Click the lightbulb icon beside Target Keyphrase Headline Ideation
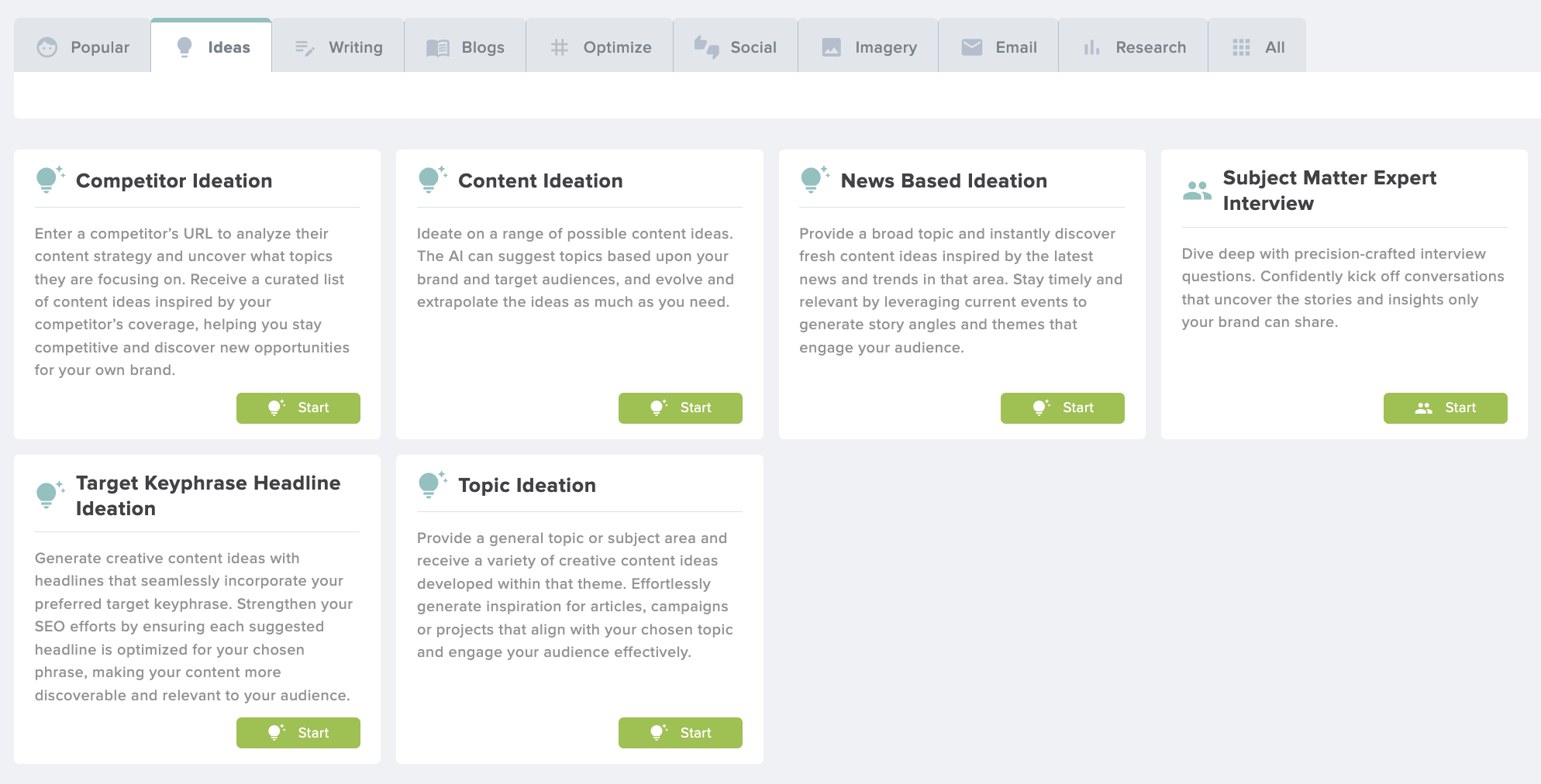 (49, 494)
